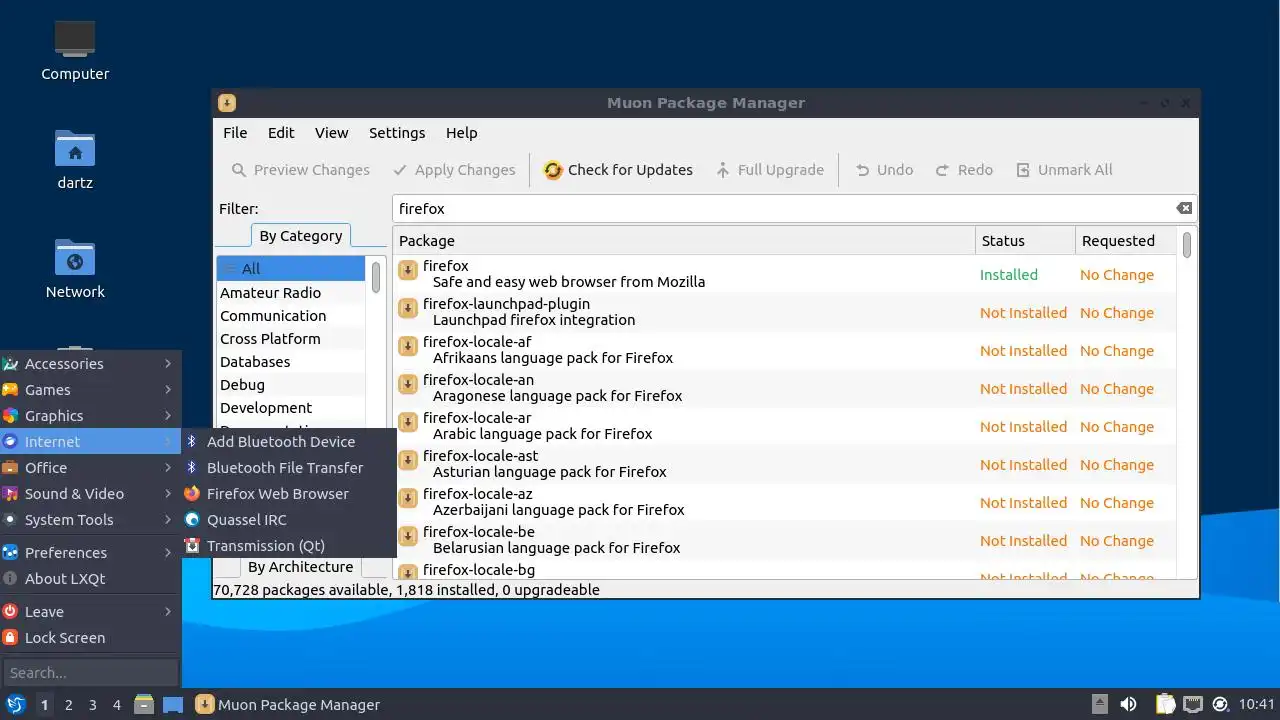Select the Cross Platform category

click(291, 339)
